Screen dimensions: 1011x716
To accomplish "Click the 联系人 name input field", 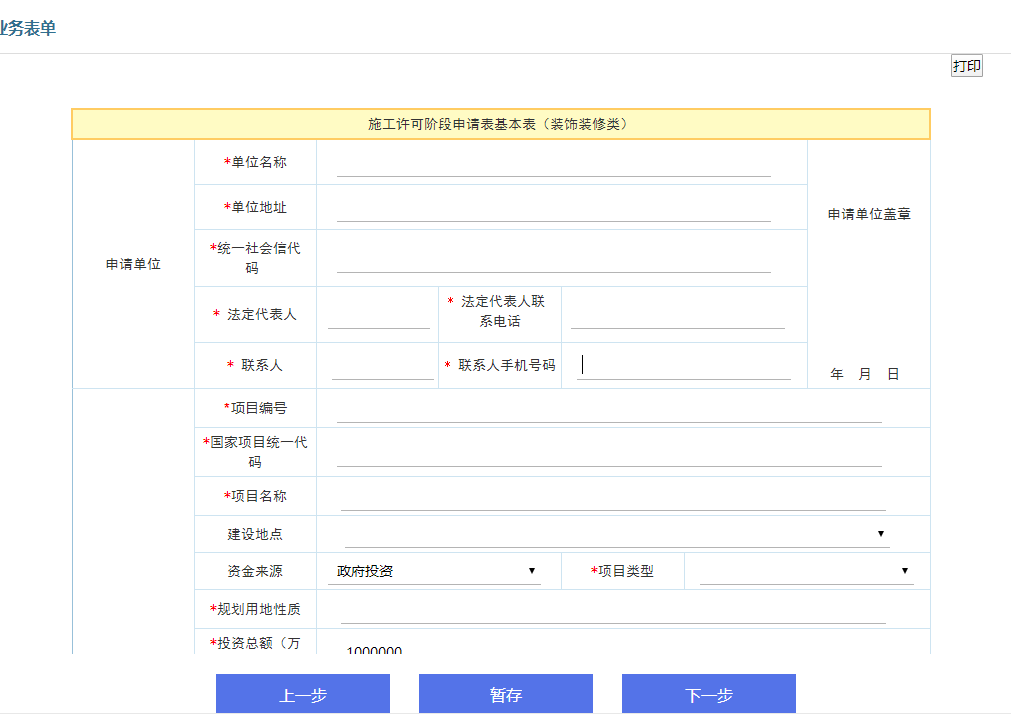I will 382,366.
